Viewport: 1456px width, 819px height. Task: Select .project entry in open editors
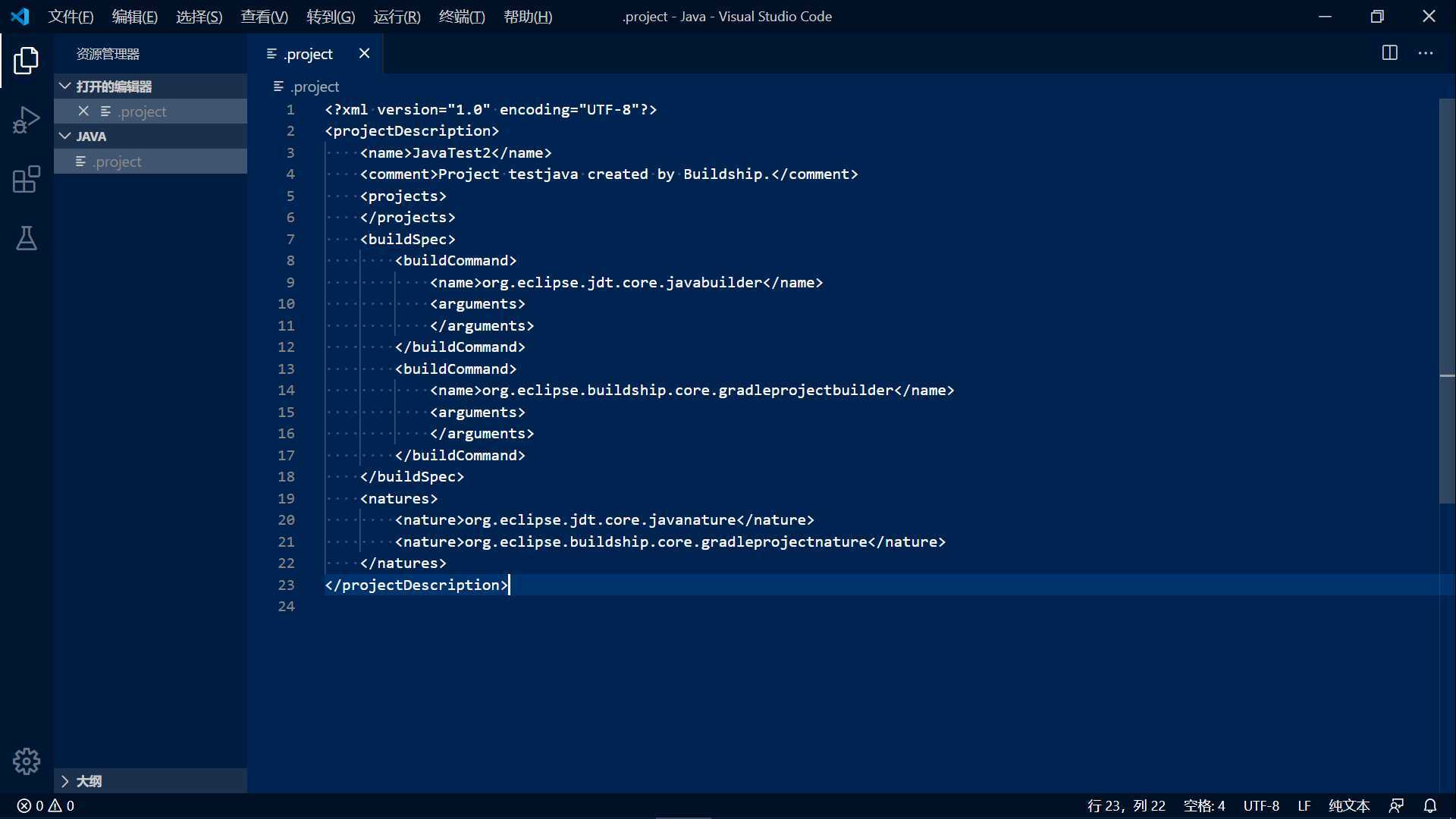tap(150, 111)
